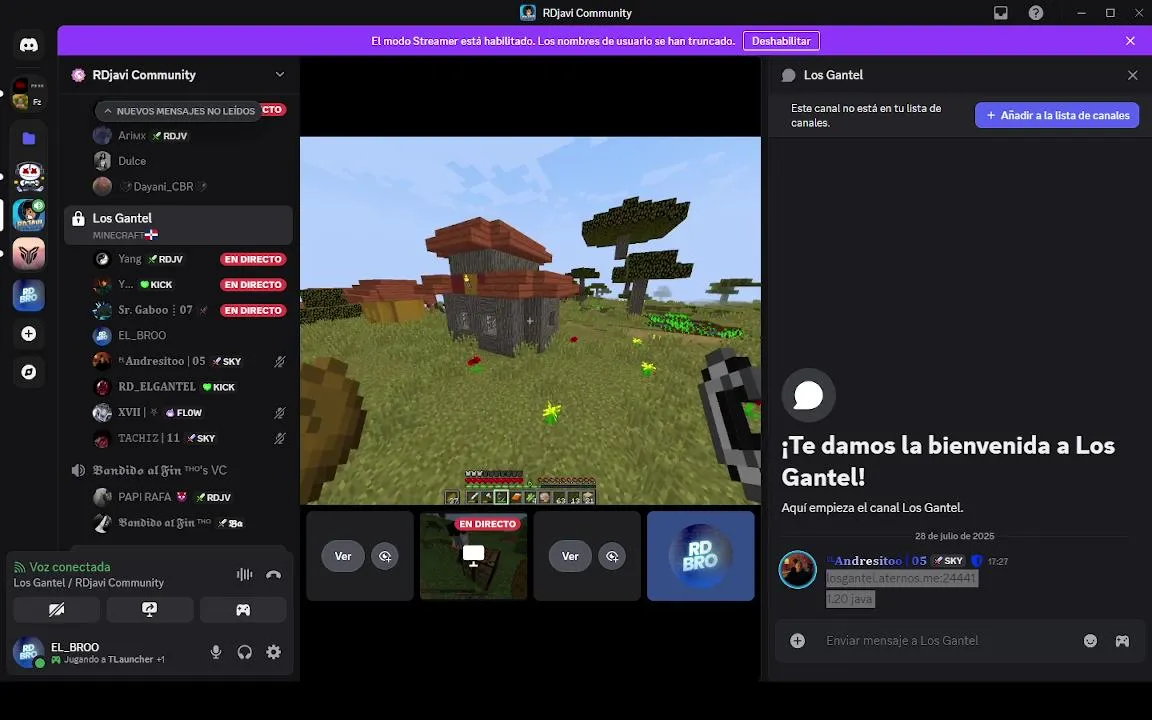The width and height of the screenshot is (1152, 720).
Task: Deafen audio with the headphones icon
Action: point(245,652)
